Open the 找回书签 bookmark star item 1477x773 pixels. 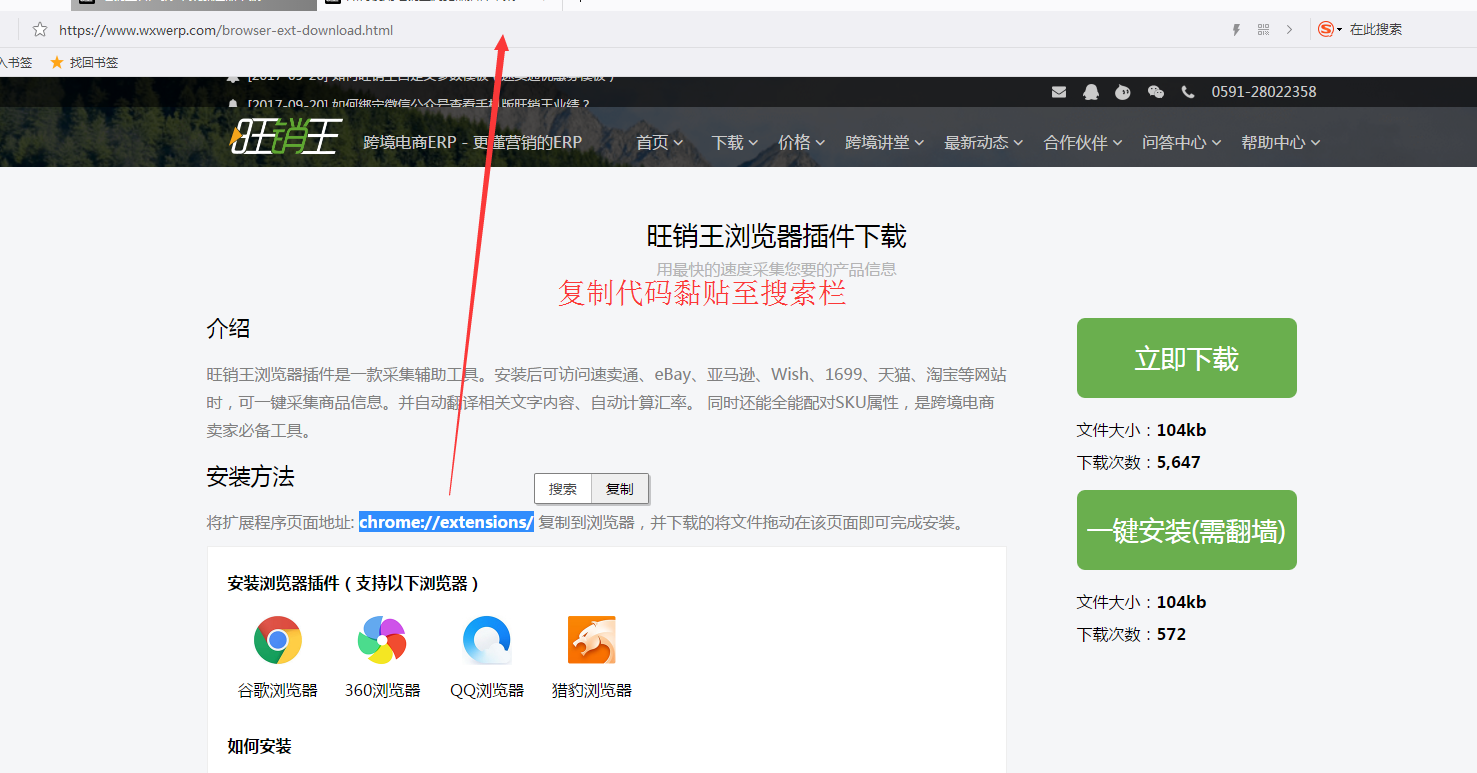tap(84, 62)
